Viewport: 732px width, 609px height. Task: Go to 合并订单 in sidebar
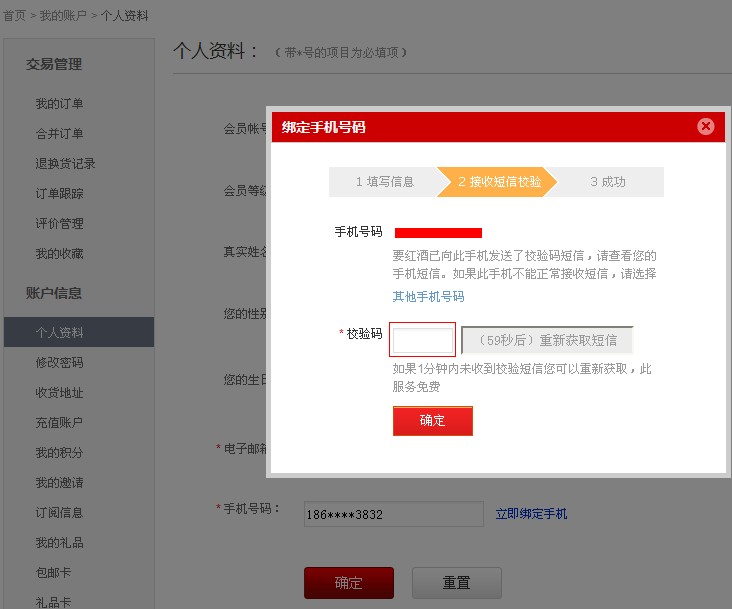[x=60, y=134]
